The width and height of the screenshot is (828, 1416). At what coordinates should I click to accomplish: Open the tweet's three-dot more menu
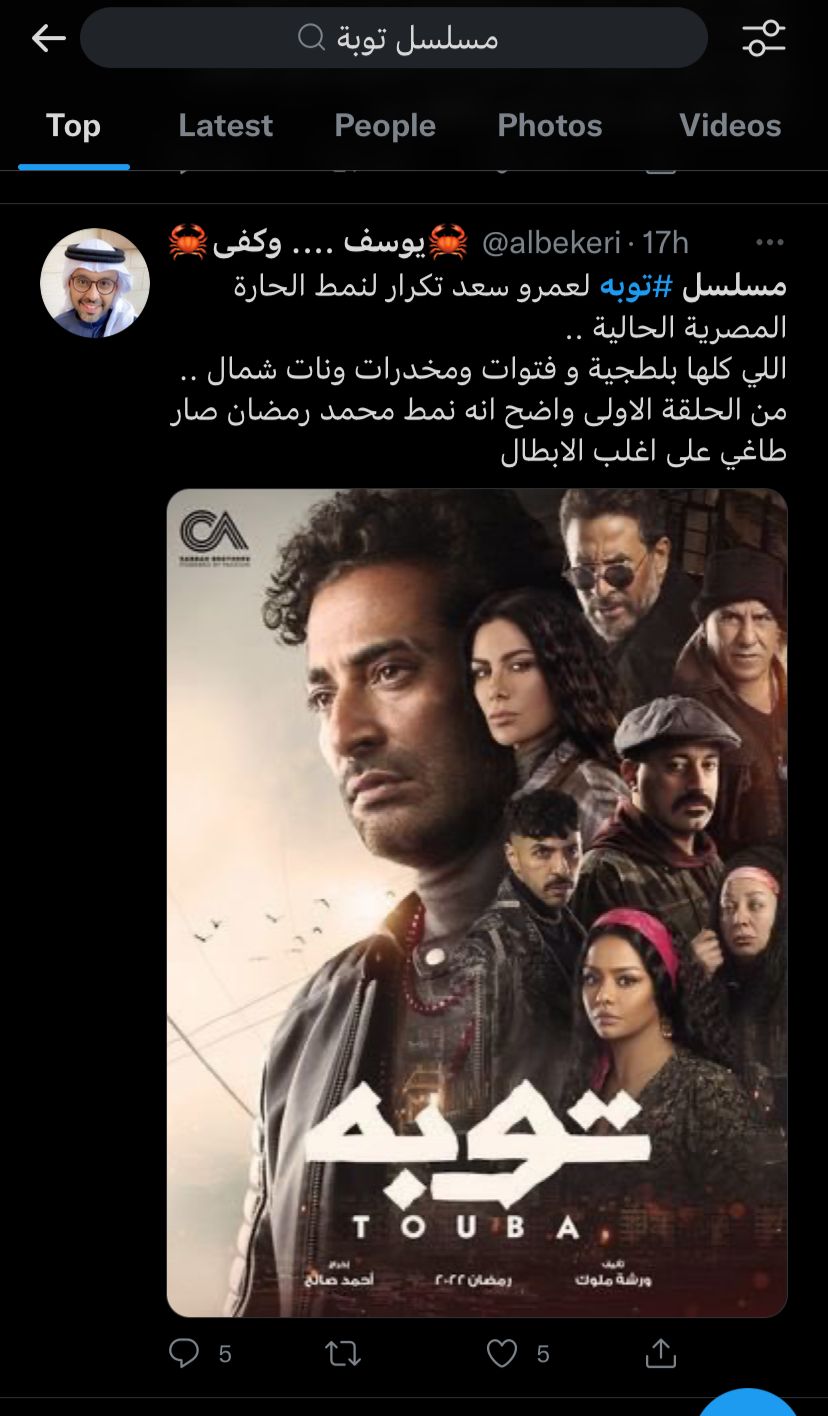770,242
